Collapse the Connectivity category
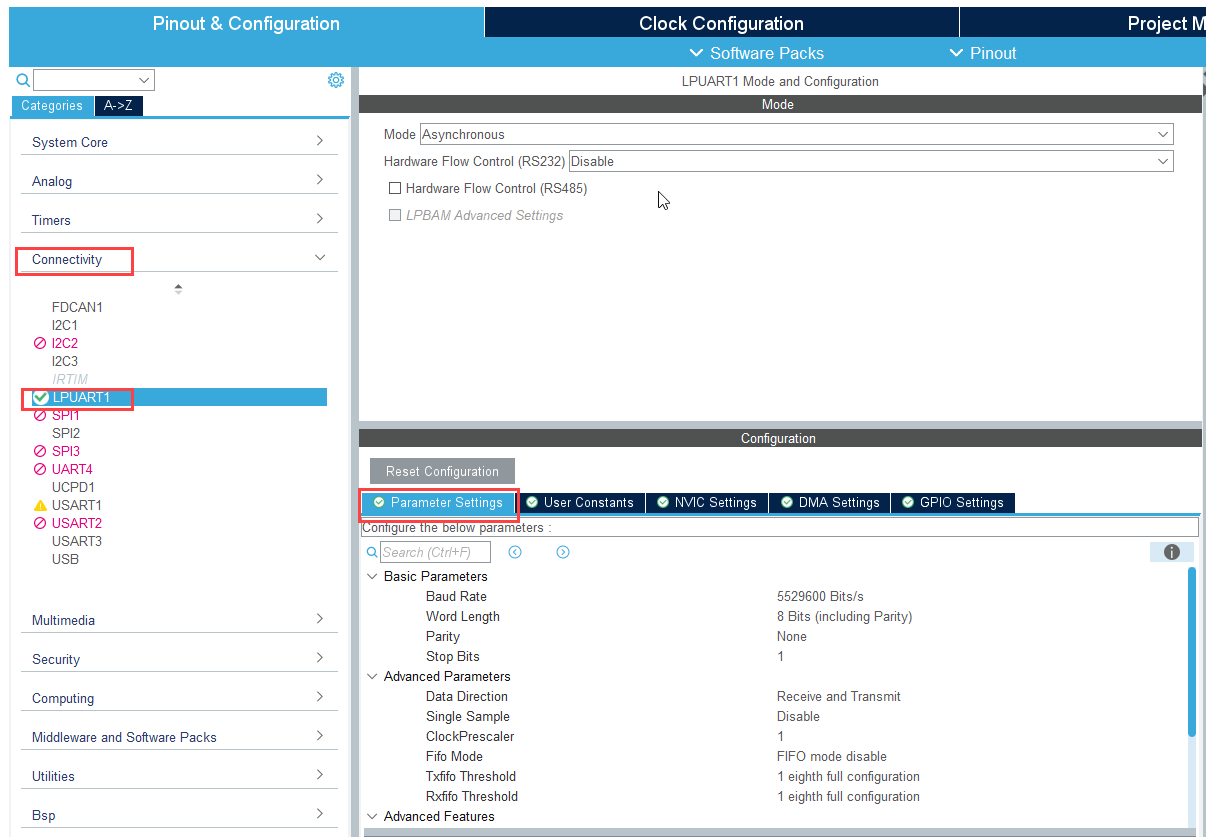 pos(320,258)
